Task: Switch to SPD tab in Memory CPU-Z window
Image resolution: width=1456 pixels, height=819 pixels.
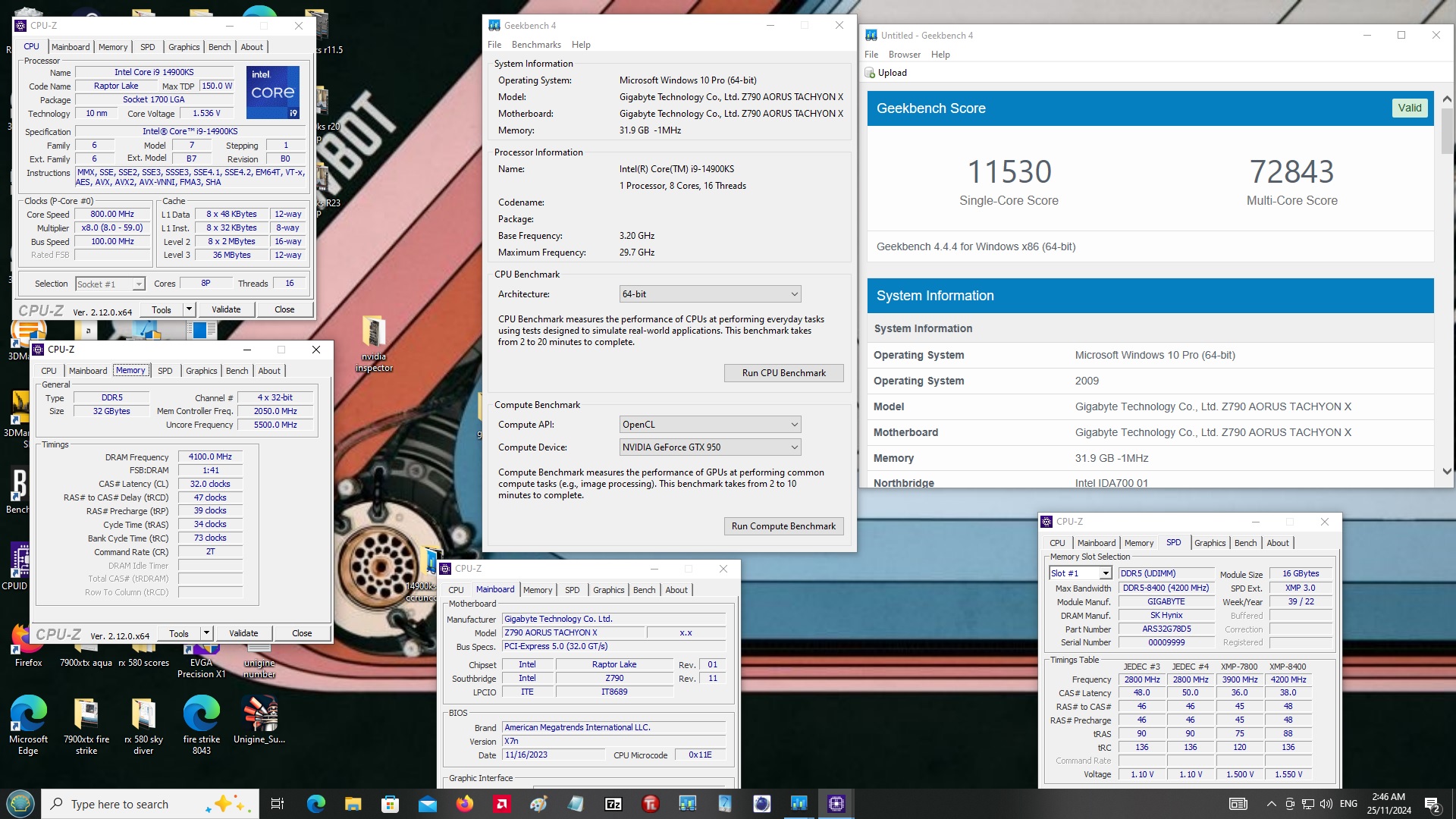Action: 165,371
